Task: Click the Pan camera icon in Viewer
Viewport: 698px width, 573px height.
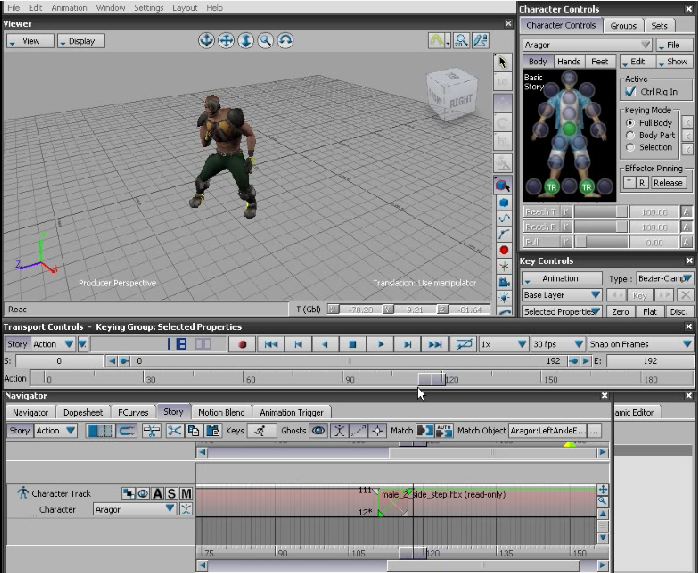Action: pyautogui.click(x=226, y=41)
